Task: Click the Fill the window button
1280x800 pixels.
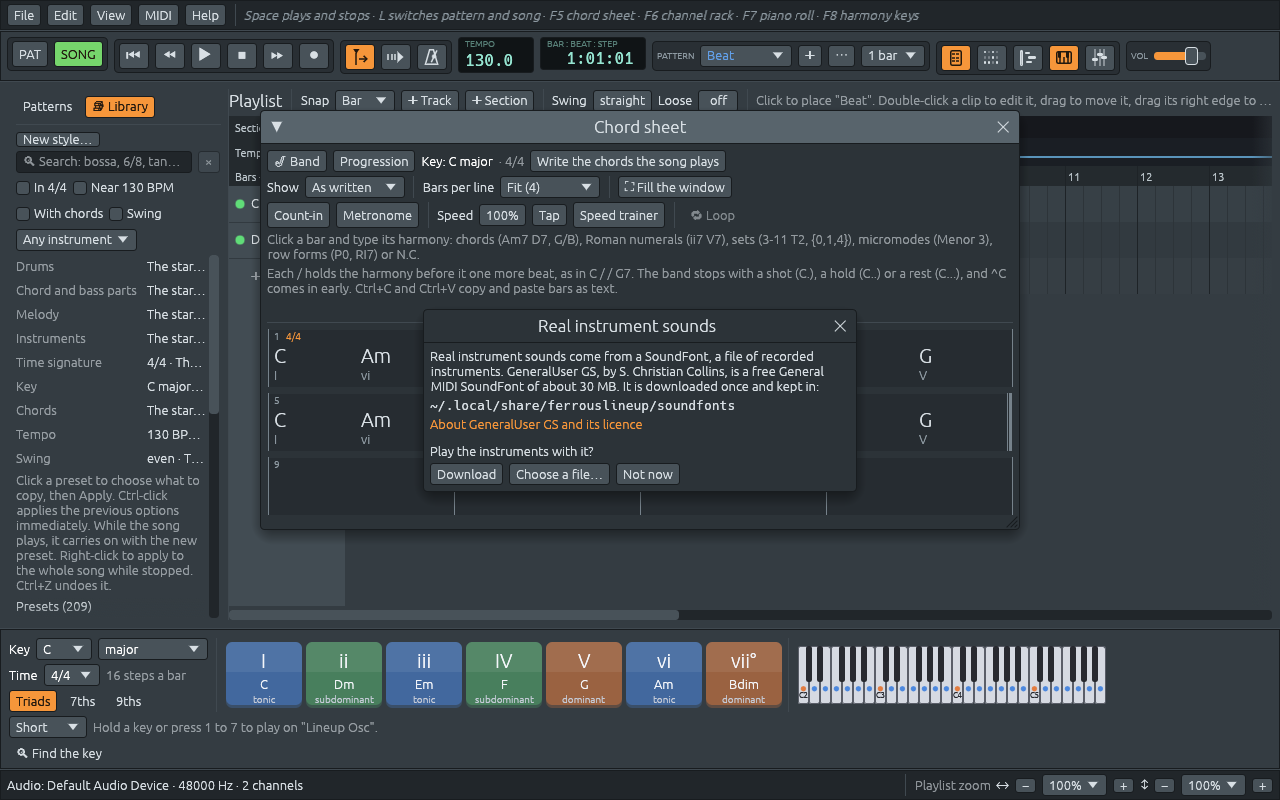Action: click(x=675, y=187)
